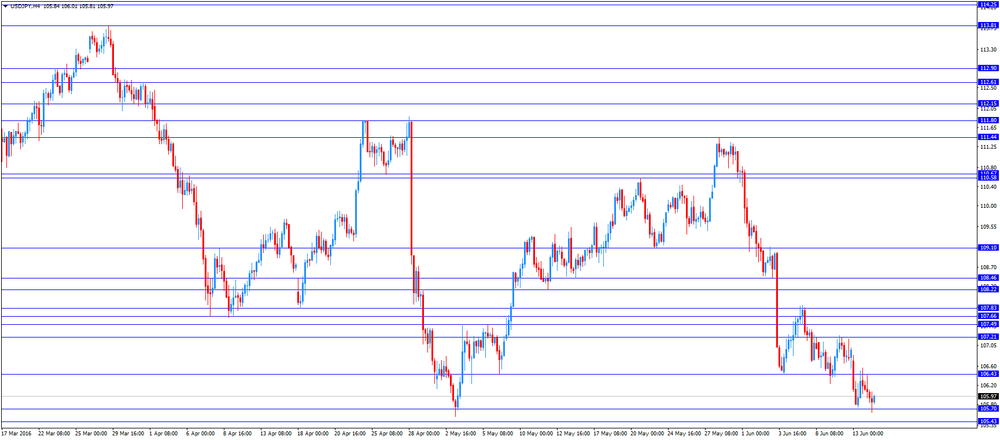1000x440 pixels.
Task: Click the 17 Mar 2016 date label
Action: [x=16, y=433]
